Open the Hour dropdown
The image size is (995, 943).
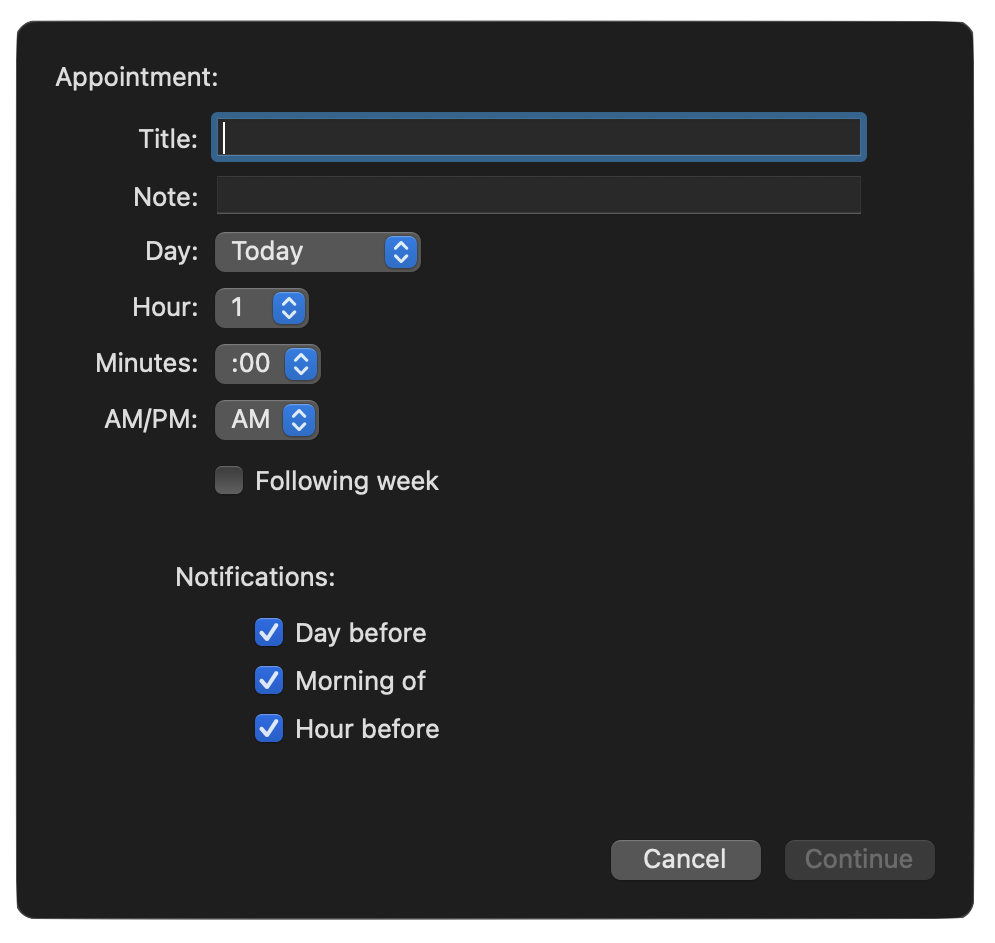click(x=245, y=308)
